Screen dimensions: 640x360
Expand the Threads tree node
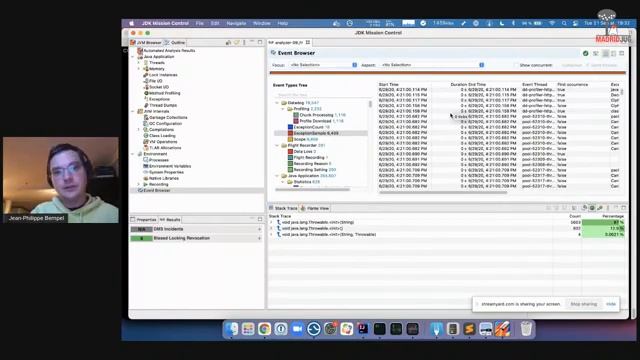click(x=139, y=63)
